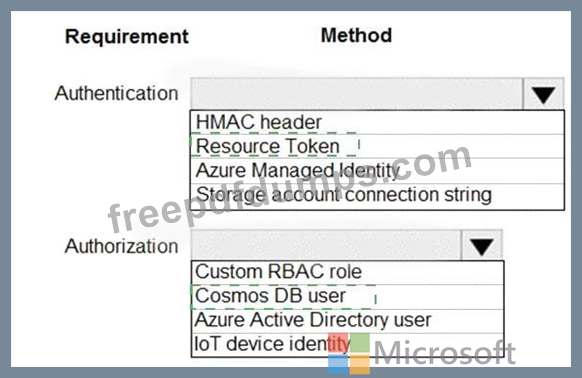Pick Azure Managed Identity option
Screen dimensions: 582x378
[x=377, y=171]
